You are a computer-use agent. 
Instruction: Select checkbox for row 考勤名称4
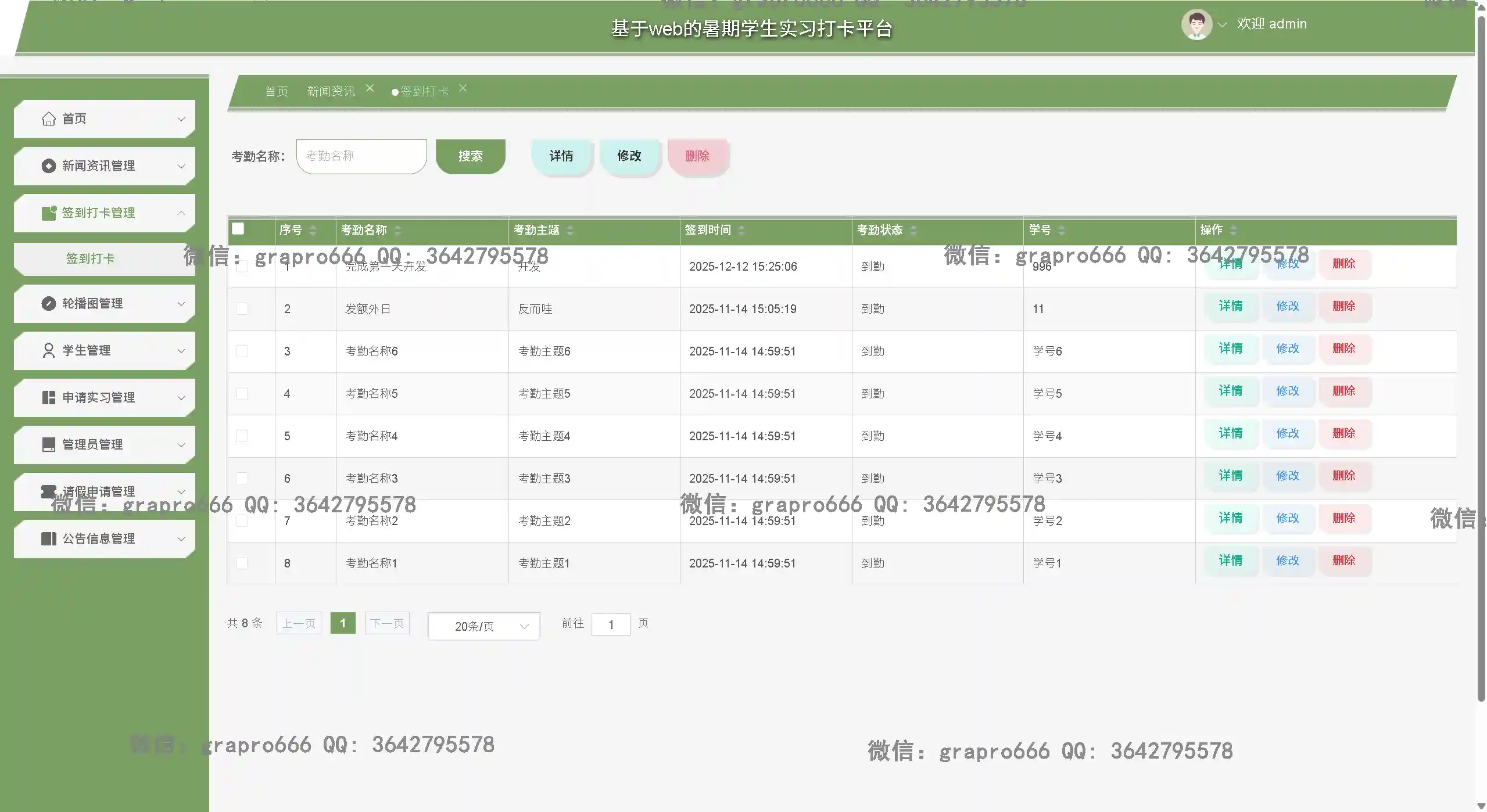(242, 436)
